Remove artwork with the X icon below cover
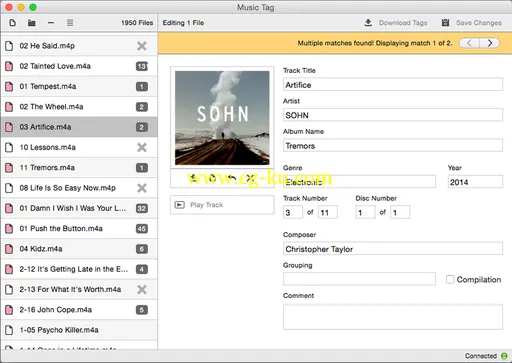 pyautogui.click(x=250, y=178)
